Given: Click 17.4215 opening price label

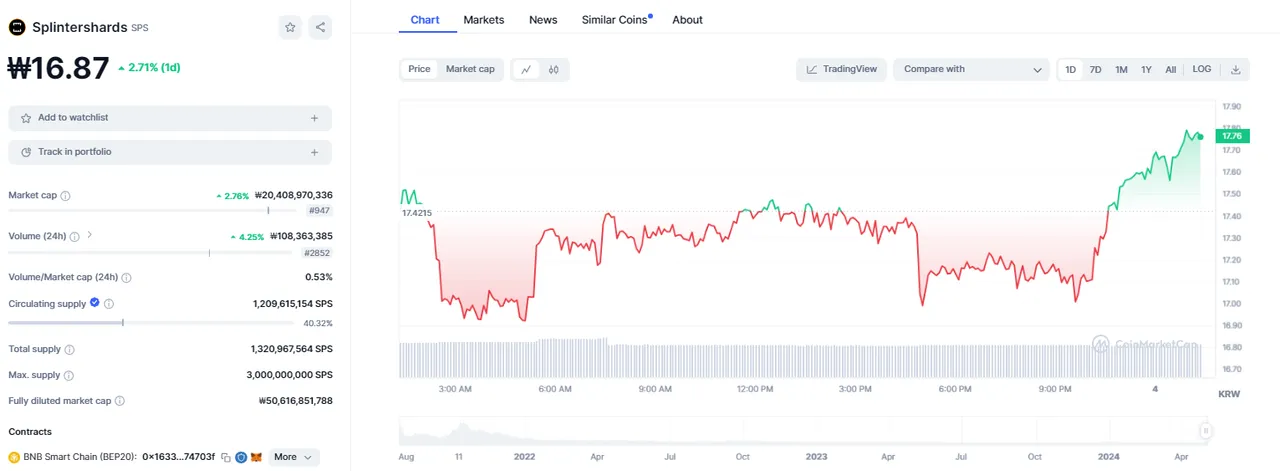Looking at the screenshot, I should [417, 213].
